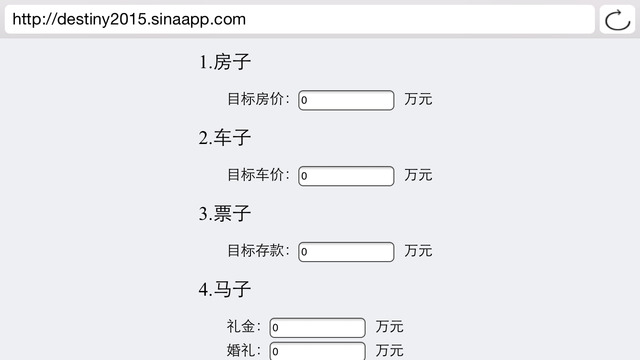Screen dimensions: 640x360
Task: Focus the 目标存款 amount field
Action: click(x=346, y=252)
